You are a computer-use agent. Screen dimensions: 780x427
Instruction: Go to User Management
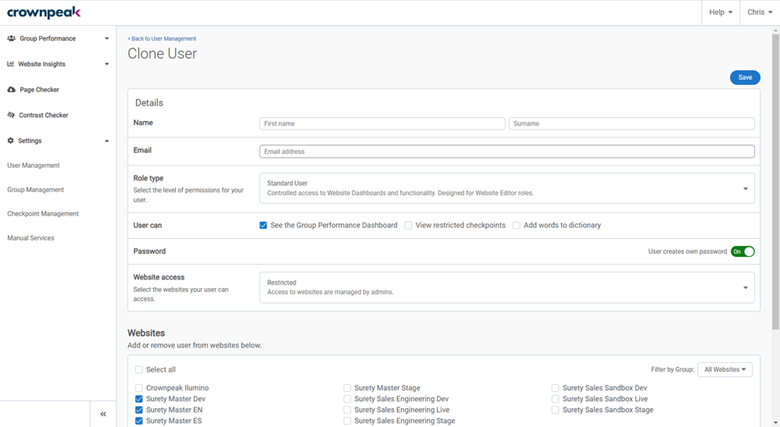click(x=33, y=165)
